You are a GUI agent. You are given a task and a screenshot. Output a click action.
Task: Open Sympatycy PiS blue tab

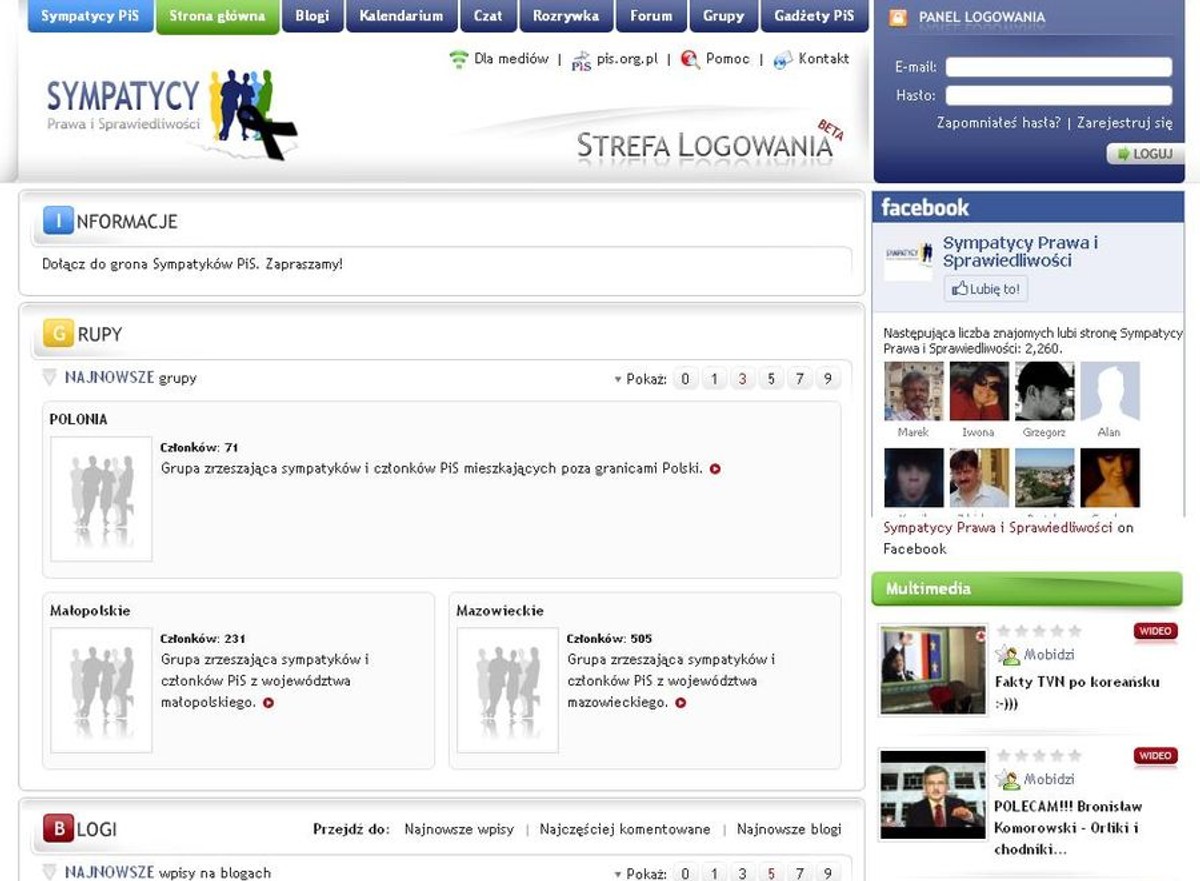point(90,16)
